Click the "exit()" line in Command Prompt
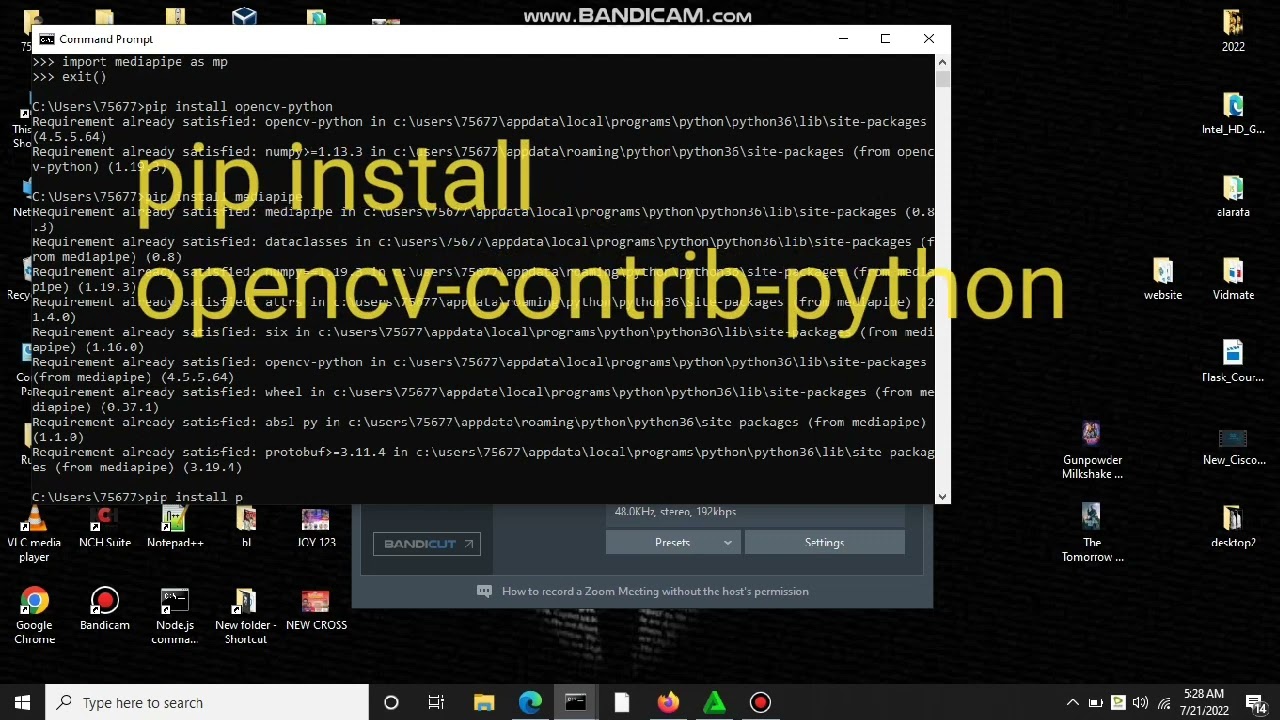This screenshot has height=720, width=1280. point(69,77)
